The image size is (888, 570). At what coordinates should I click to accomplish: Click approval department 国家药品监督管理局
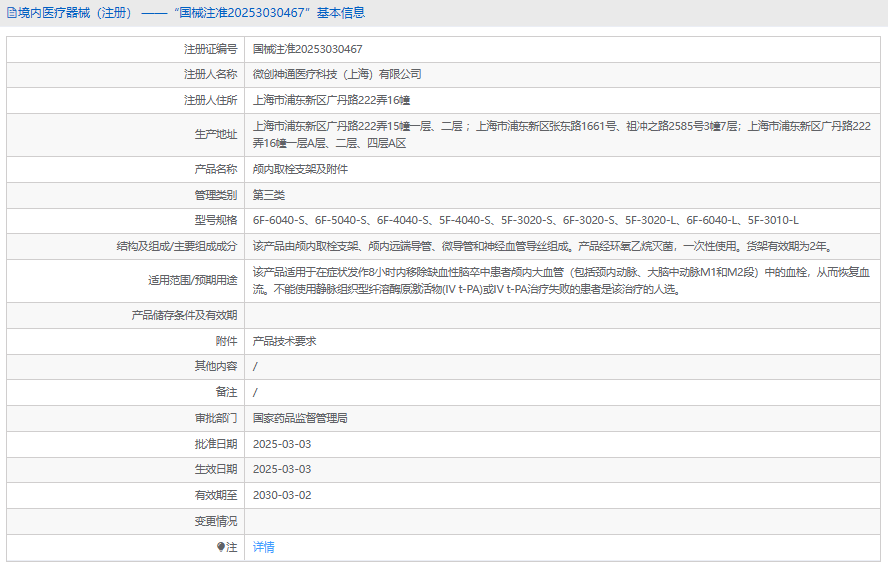299,418
